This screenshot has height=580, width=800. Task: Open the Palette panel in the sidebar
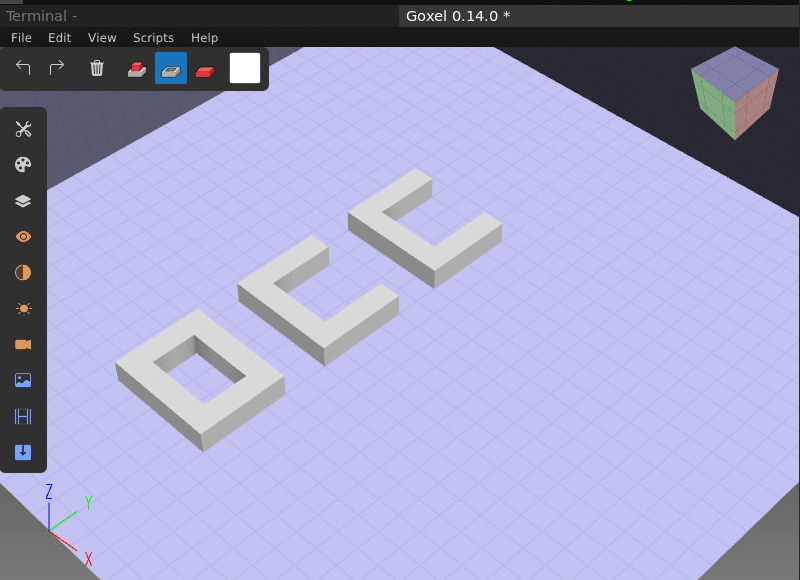point(23,165)
